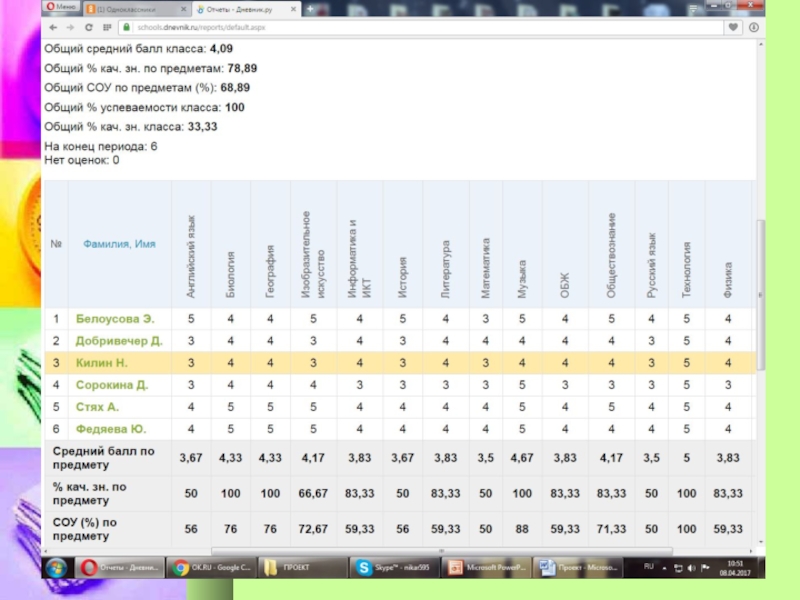Viewport: 800px width, 600px height.
Task: Open student link Добривечер Д.
Action: tap(119, 341)
